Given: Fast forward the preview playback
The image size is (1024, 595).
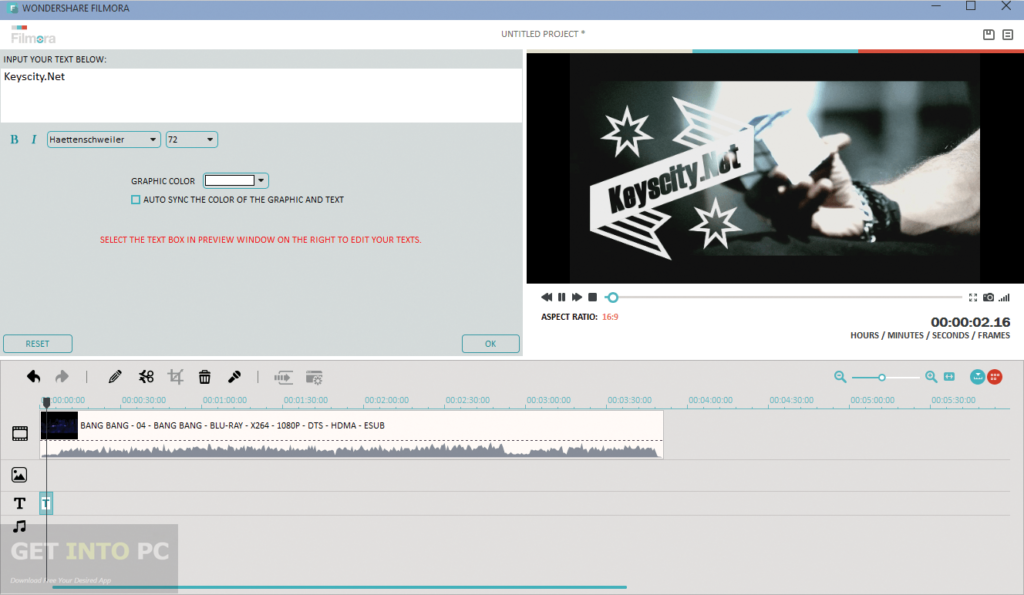Looking at the screenshot, I should [577, 297].
